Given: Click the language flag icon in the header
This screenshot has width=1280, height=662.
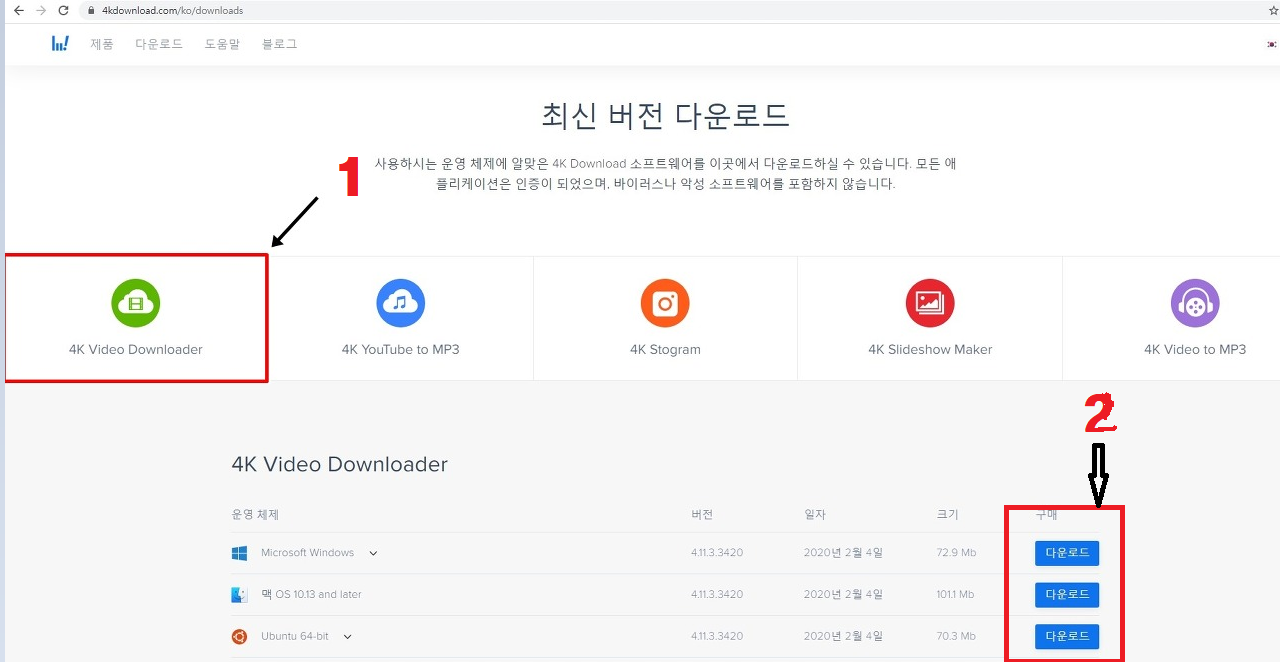Looking at the screenshot, I should pos(1272,44).
